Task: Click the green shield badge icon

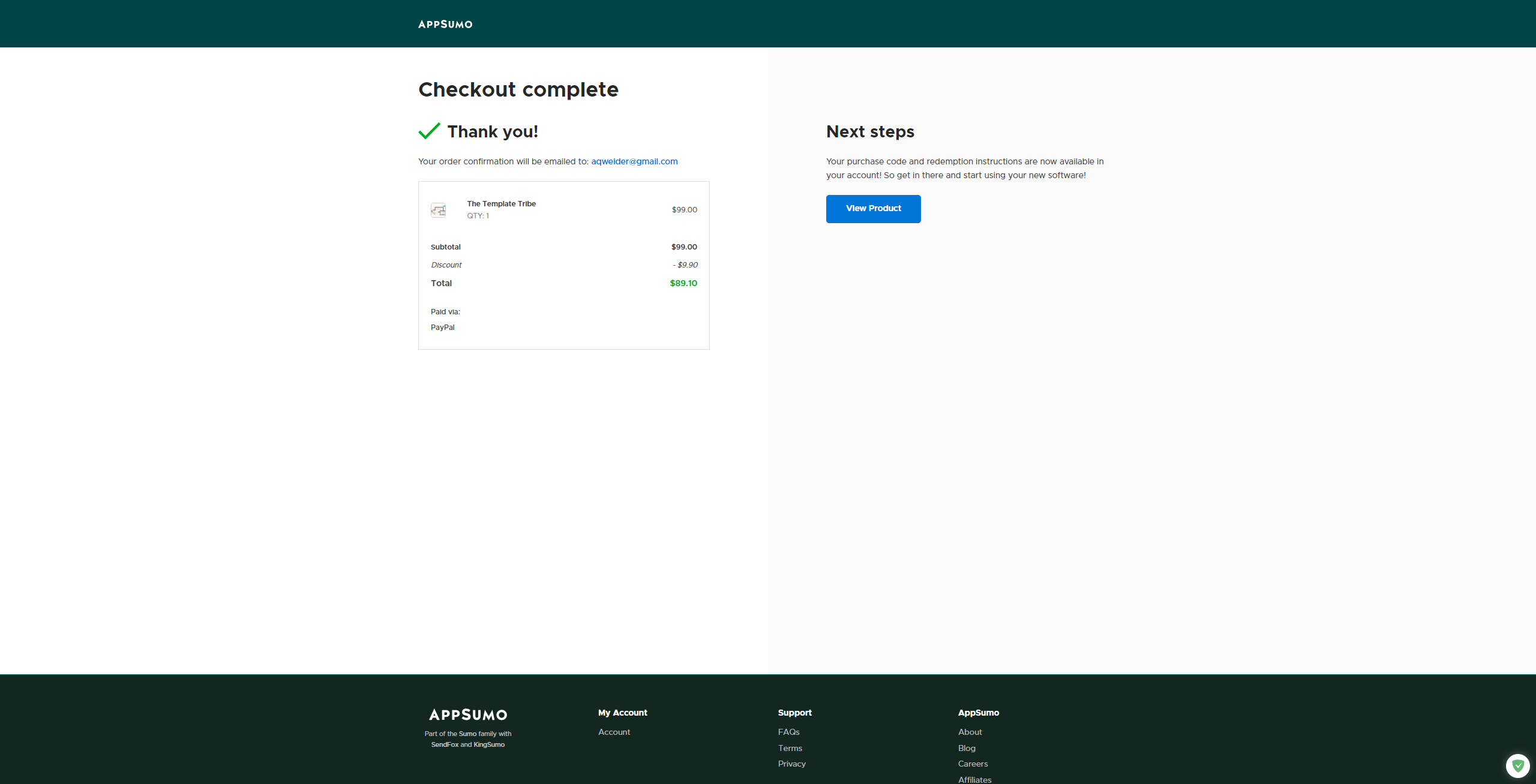Action: 1518,766
